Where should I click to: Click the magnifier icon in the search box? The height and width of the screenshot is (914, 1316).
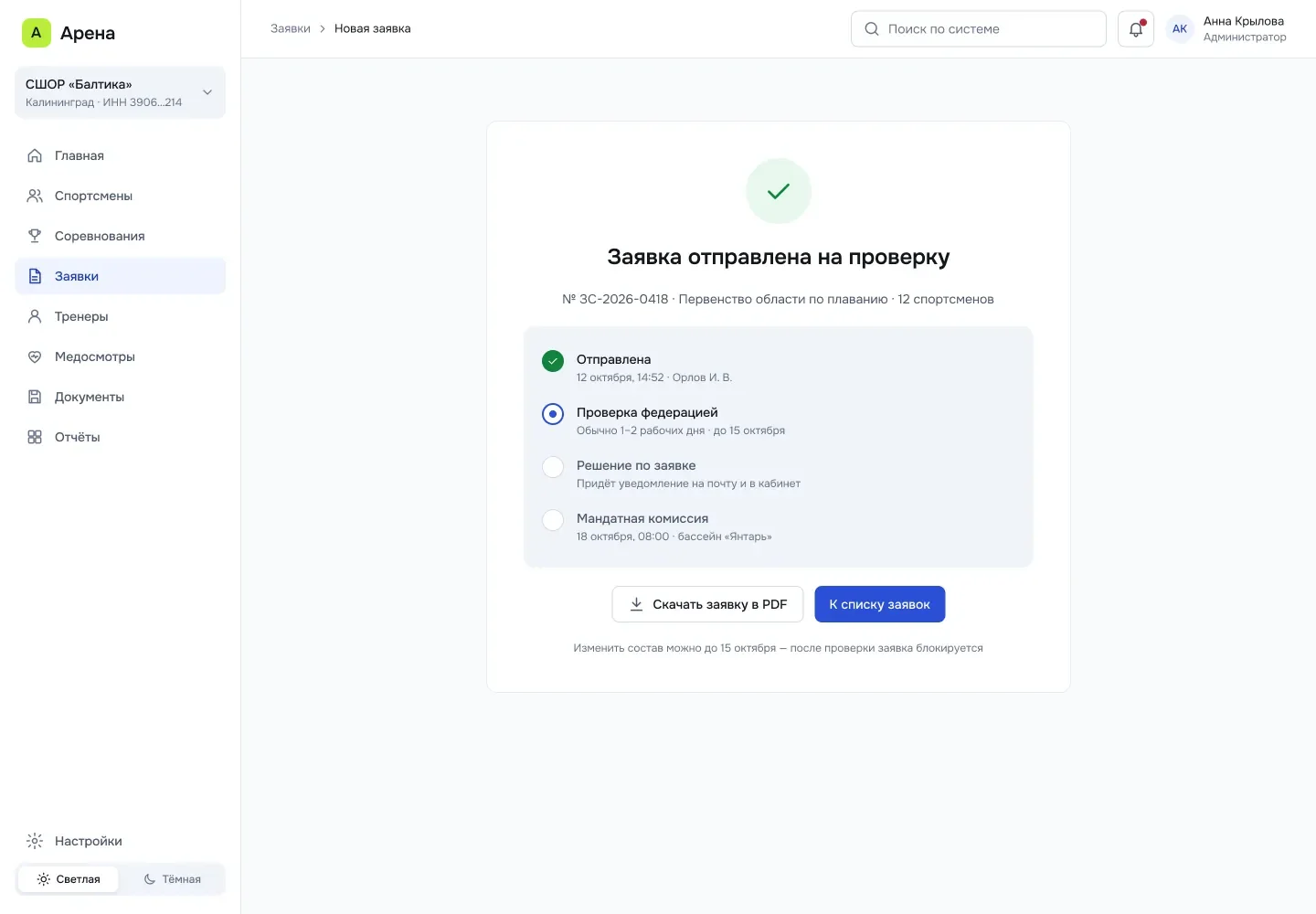point(872,29)
